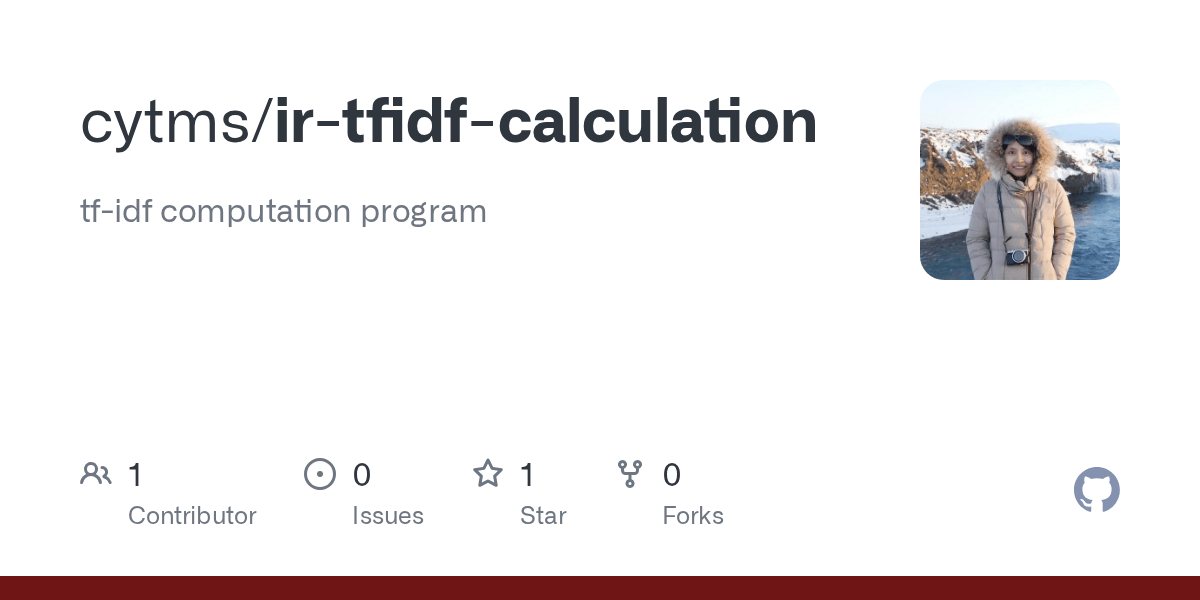The width and height of the screenshot is (1200, 600).
Task: Click the word calculation in the title
Action: [x=658, y=122]
